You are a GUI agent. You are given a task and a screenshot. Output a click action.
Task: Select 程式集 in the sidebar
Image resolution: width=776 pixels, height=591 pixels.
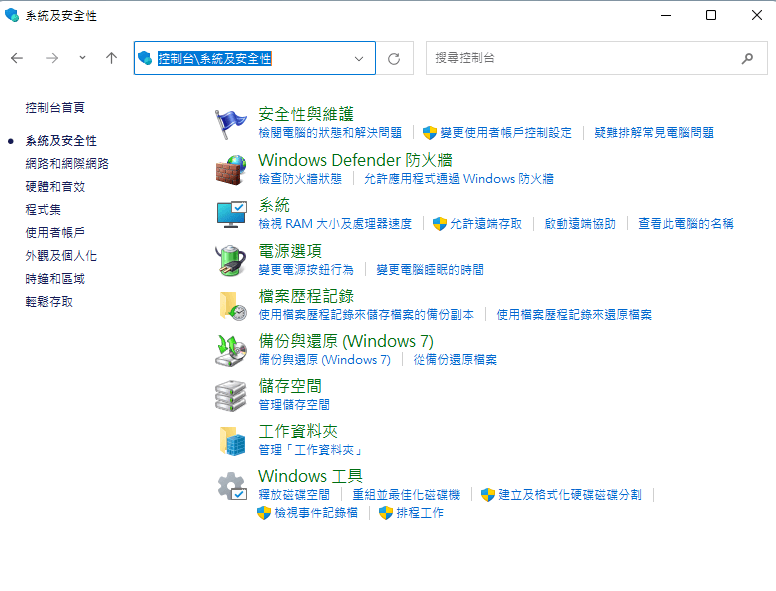click(43, 209)
